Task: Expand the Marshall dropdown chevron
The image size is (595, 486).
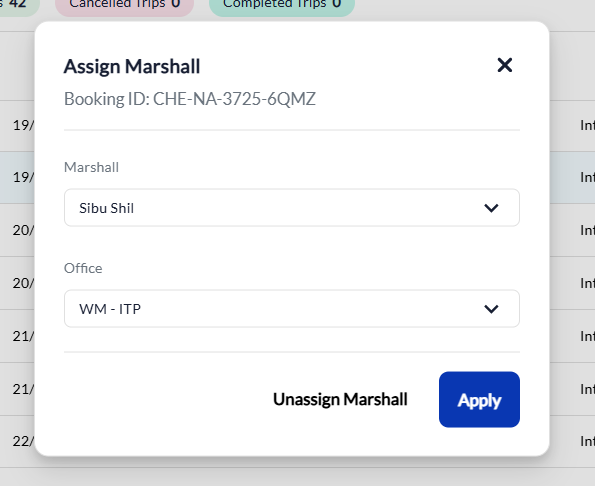Action: 491,208
